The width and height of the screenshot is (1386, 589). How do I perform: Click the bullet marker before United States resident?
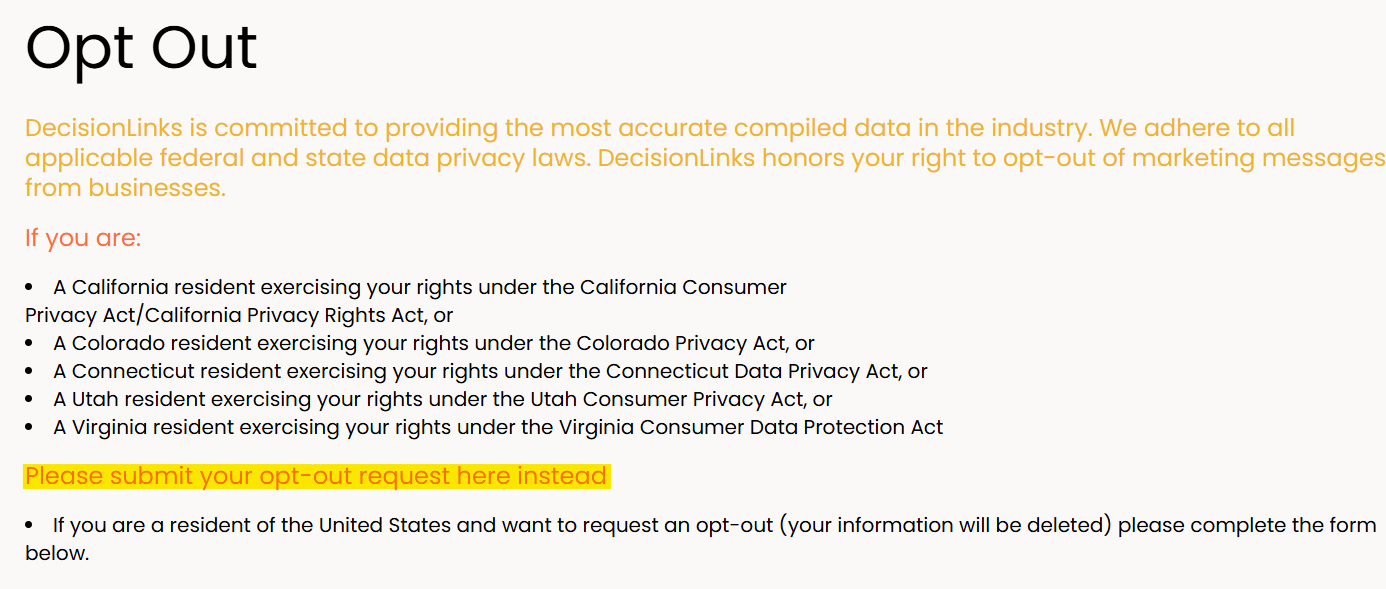pos(30,526)
